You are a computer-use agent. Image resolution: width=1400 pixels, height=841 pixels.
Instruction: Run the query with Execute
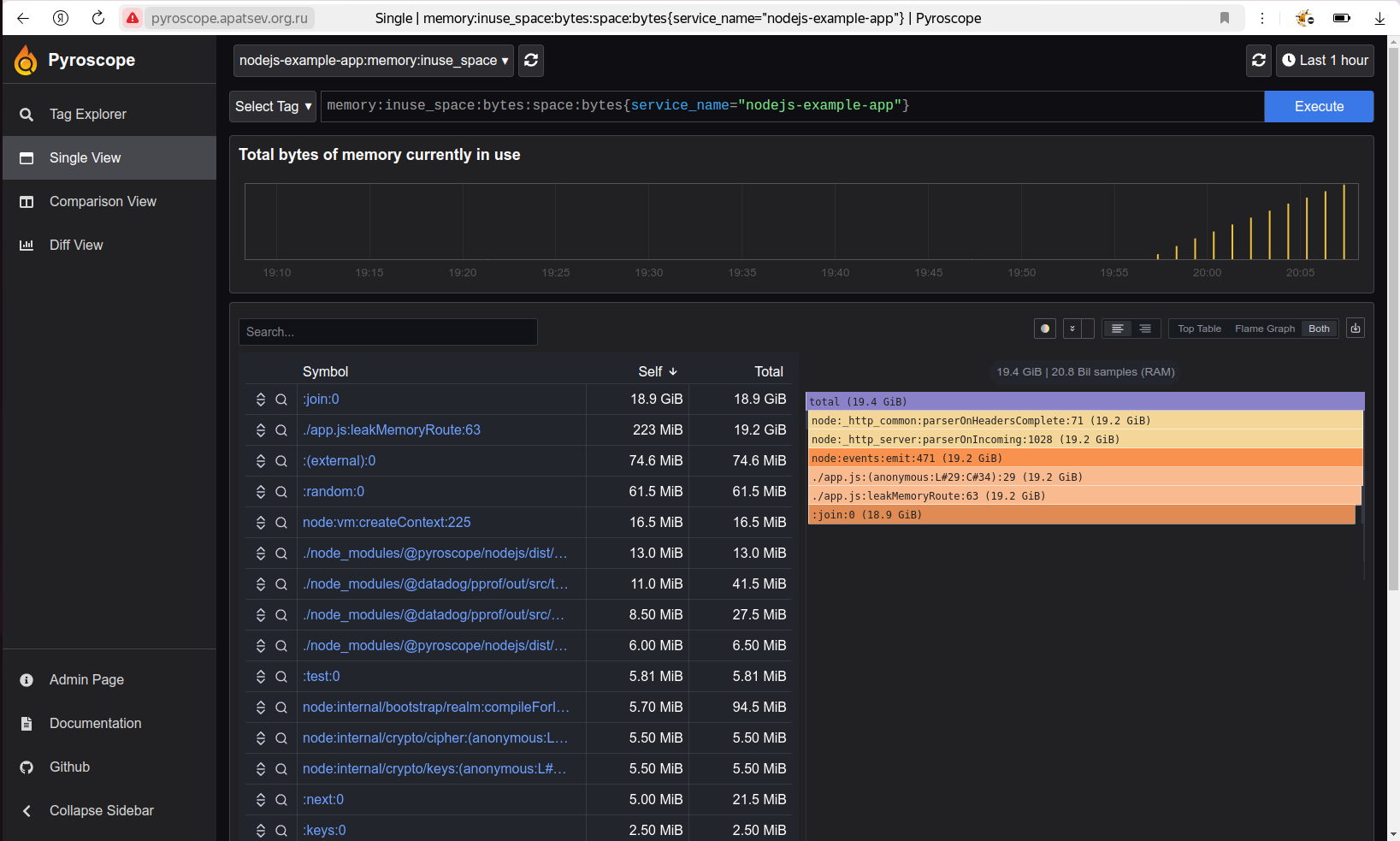pos(1319,106)
